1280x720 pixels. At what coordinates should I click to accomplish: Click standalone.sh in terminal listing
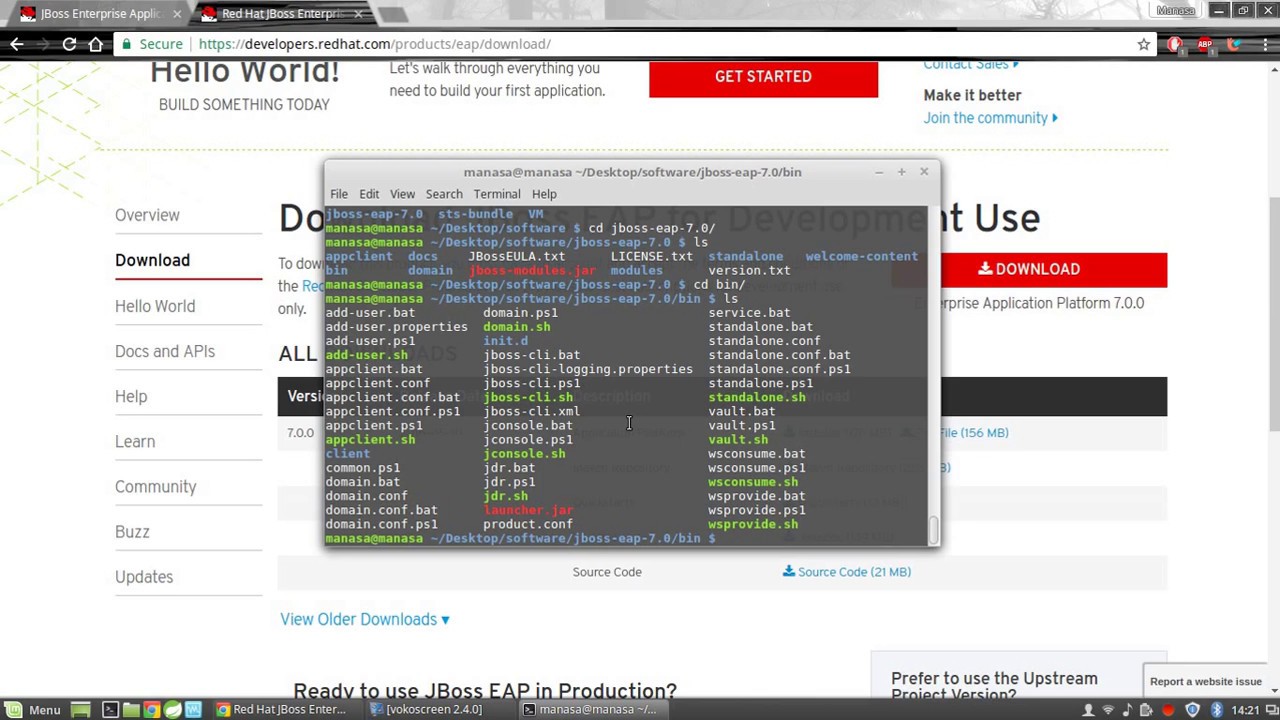pyautogui.click(x=757, y=397)
